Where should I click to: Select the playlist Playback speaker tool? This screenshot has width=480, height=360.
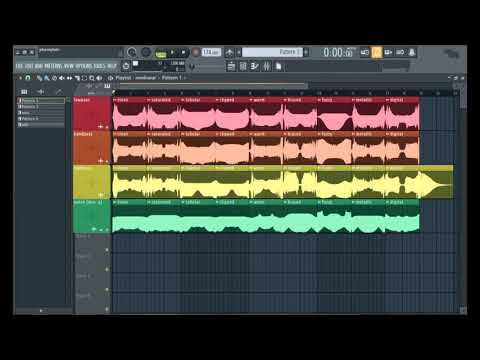pos(99,78)
